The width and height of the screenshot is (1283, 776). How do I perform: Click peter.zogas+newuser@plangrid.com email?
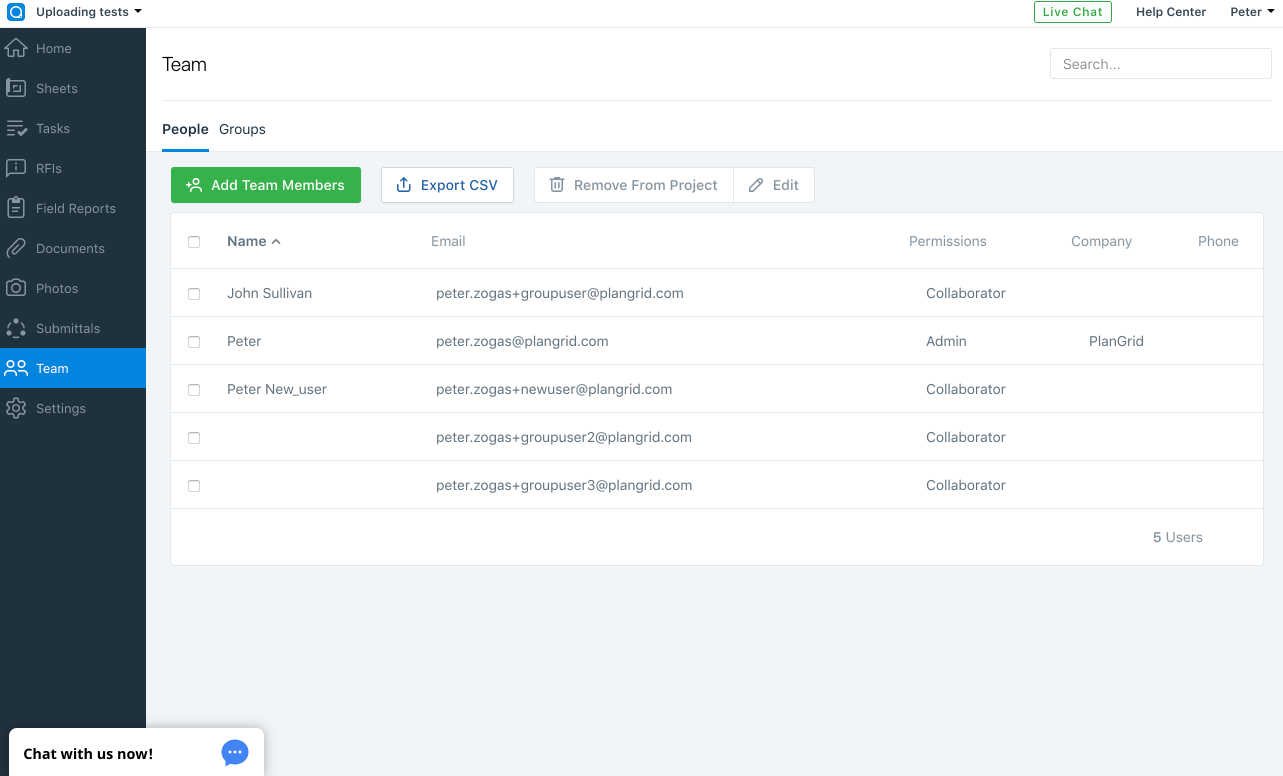(x=554, y=389)
